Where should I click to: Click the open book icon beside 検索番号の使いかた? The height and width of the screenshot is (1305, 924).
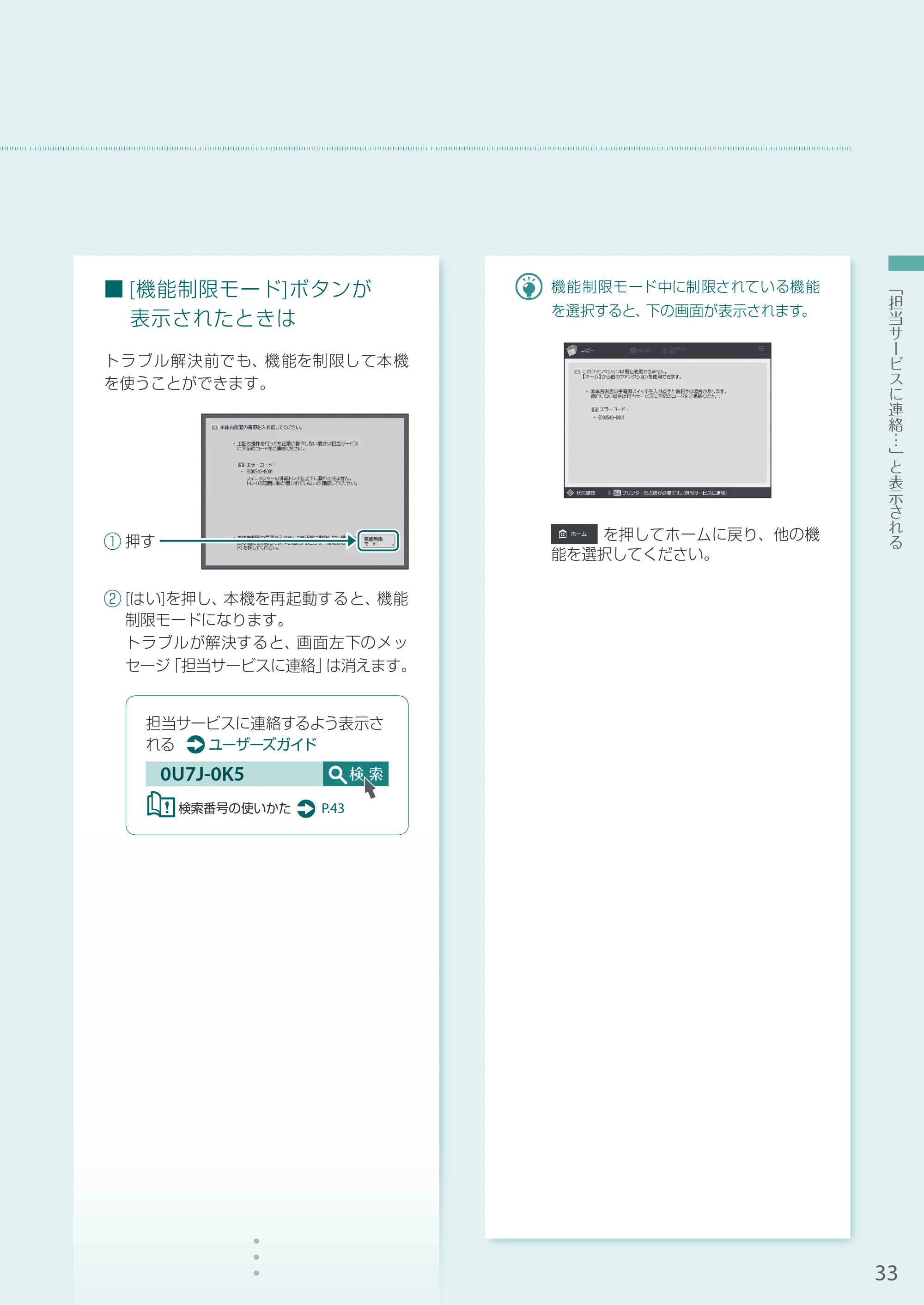[160, 805]
